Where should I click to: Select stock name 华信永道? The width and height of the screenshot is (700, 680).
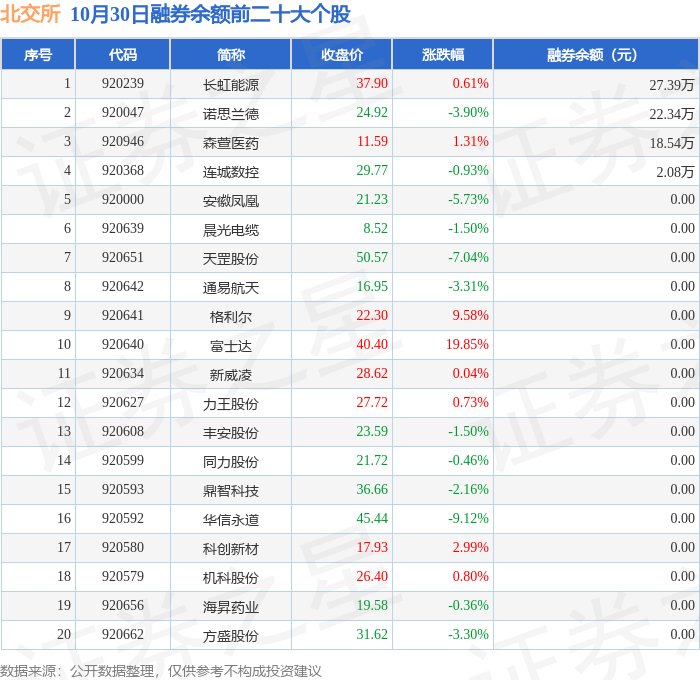[231, 520]
